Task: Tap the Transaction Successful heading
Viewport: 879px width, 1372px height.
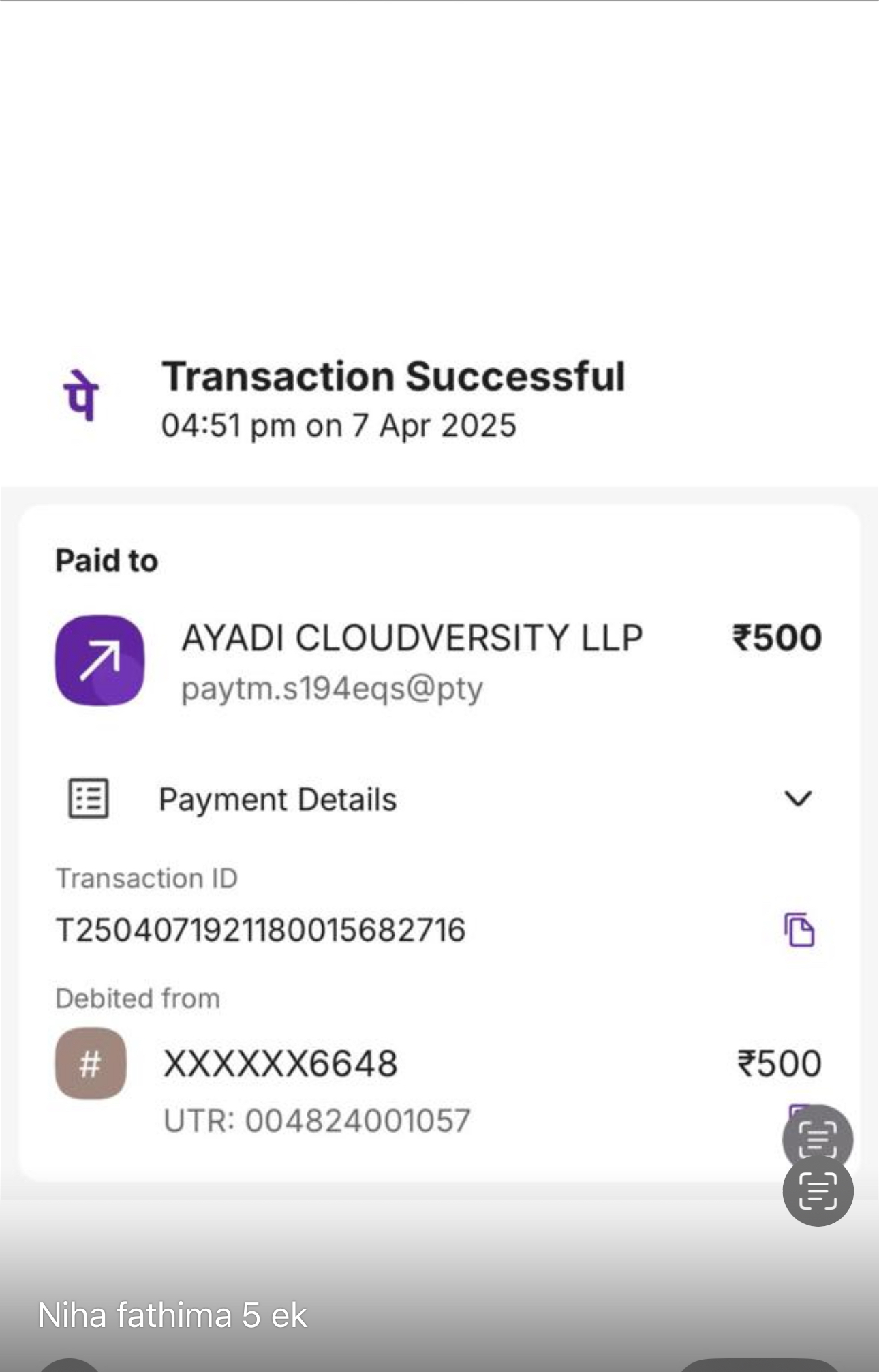Action: (x=393, y=376)
